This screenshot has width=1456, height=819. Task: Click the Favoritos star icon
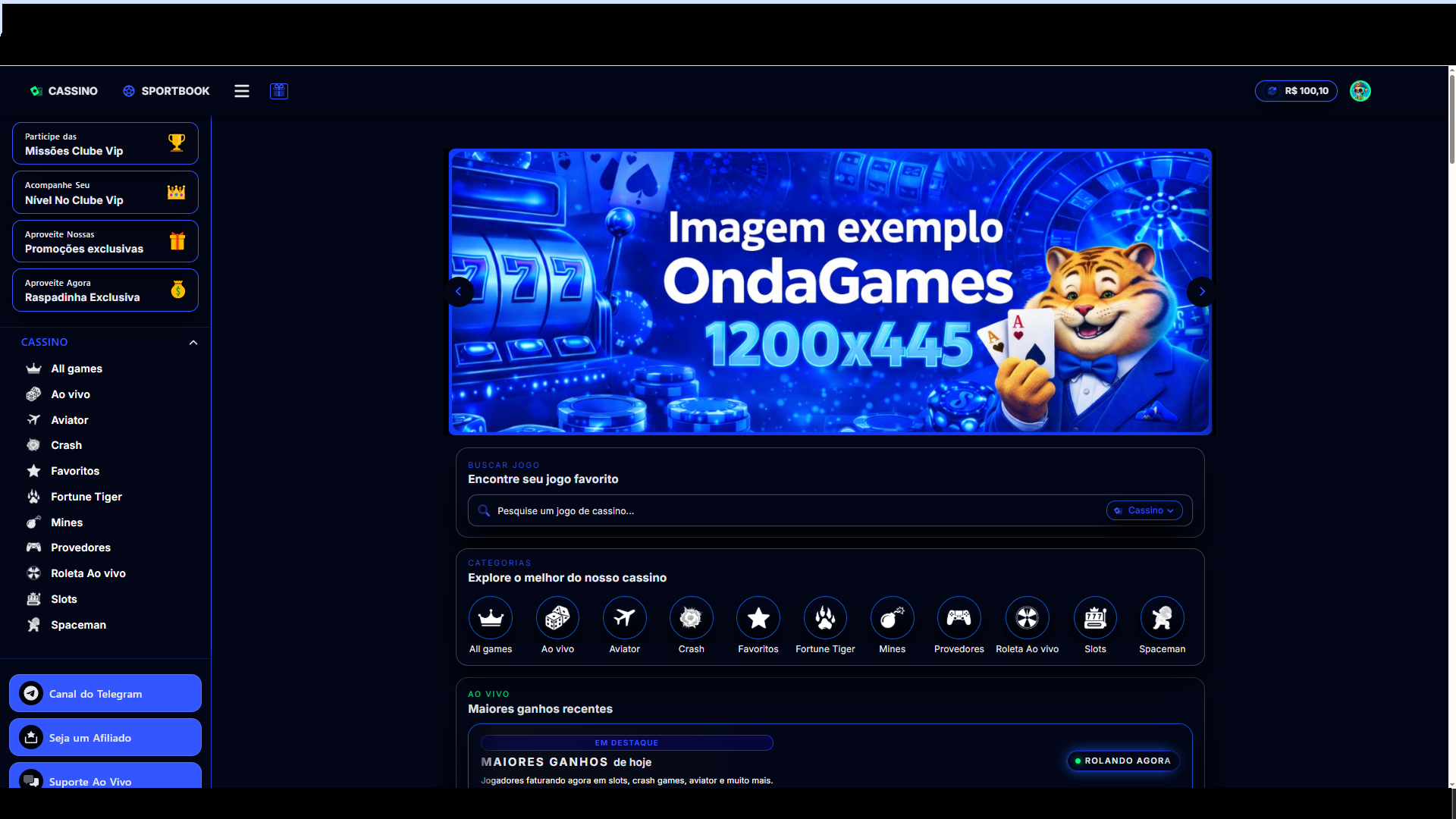(x=758, y=617)
